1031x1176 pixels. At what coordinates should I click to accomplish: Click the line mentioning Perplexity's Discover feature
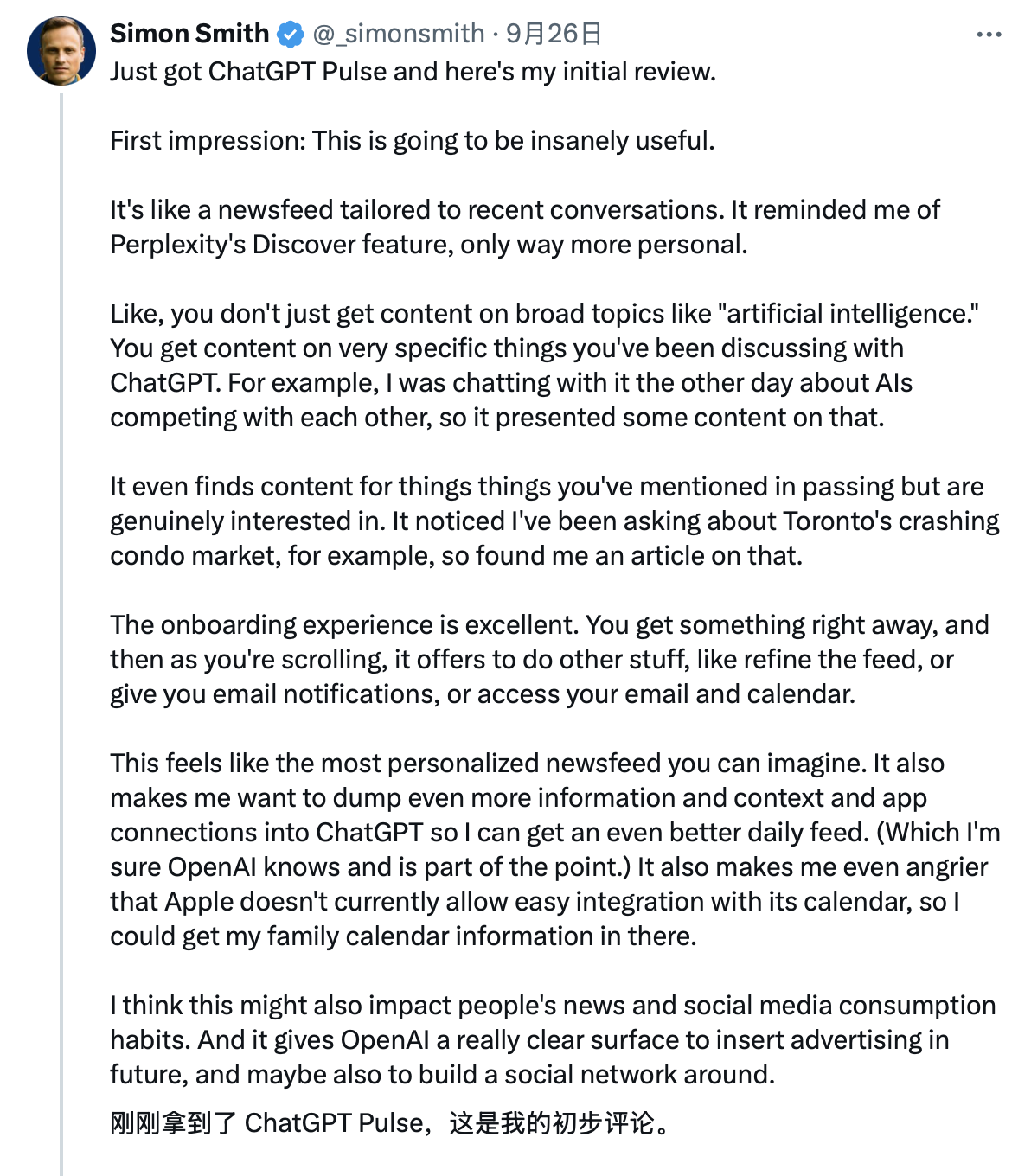tap(428, 244)
